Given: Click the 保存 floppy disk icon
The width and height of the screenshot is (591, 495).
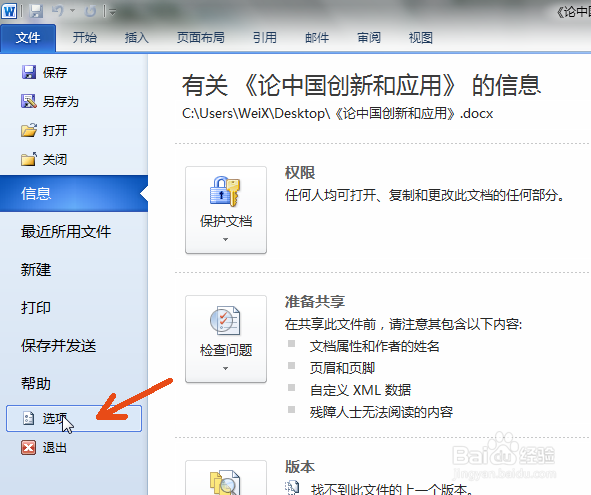Looking at the screenshot, I should coord(29,72).
